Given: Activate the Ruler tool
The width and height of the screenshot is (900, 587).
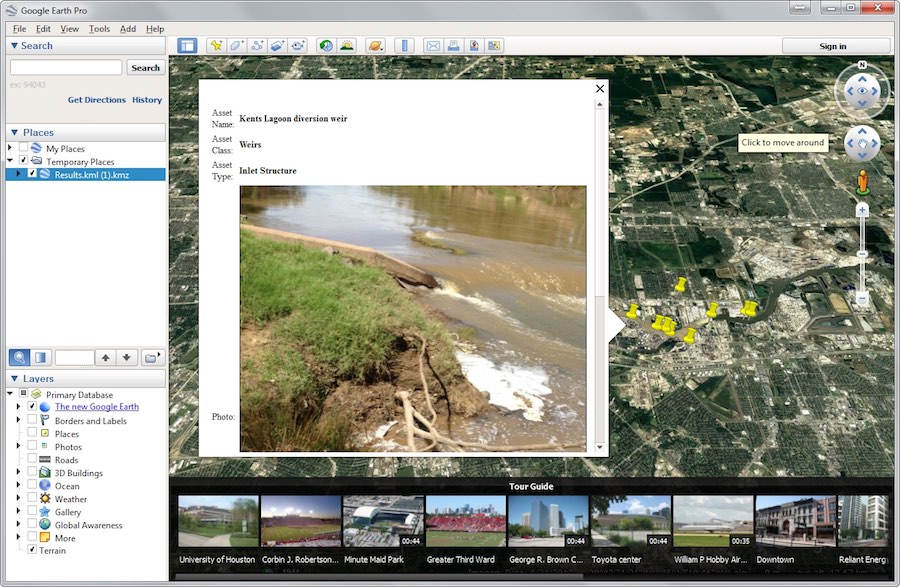Looking at the screenshot, I should tap(405, 46).
